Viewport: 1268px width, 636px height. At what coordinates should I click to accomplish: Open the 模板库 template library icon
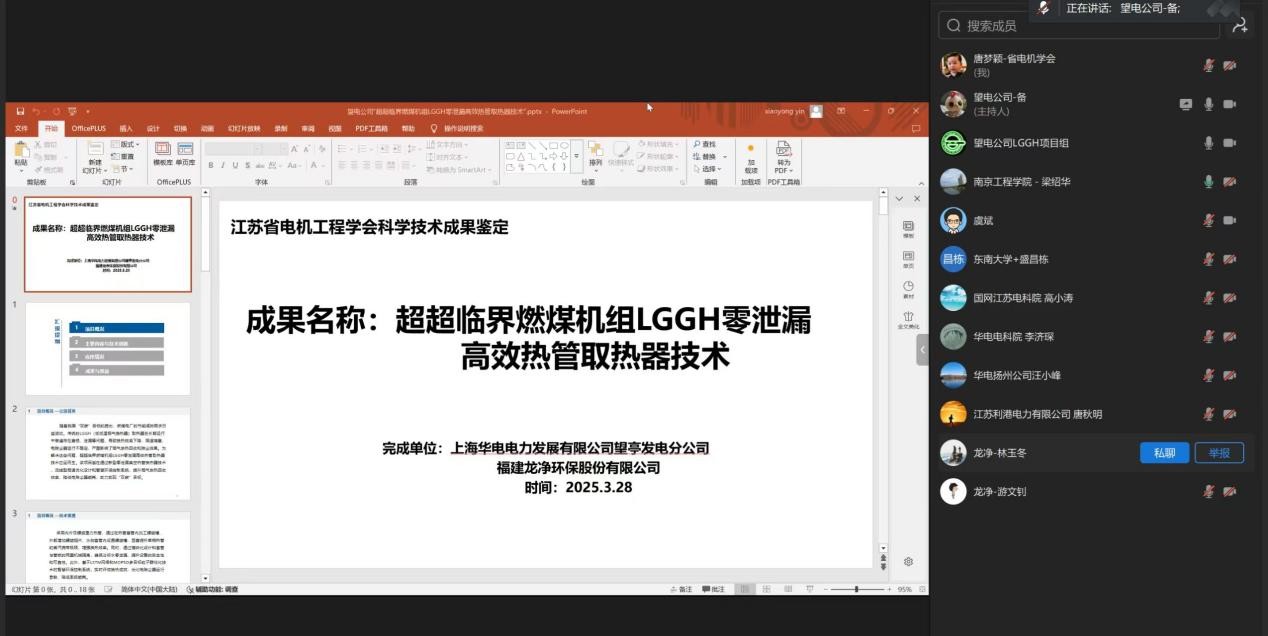[162, 153]
